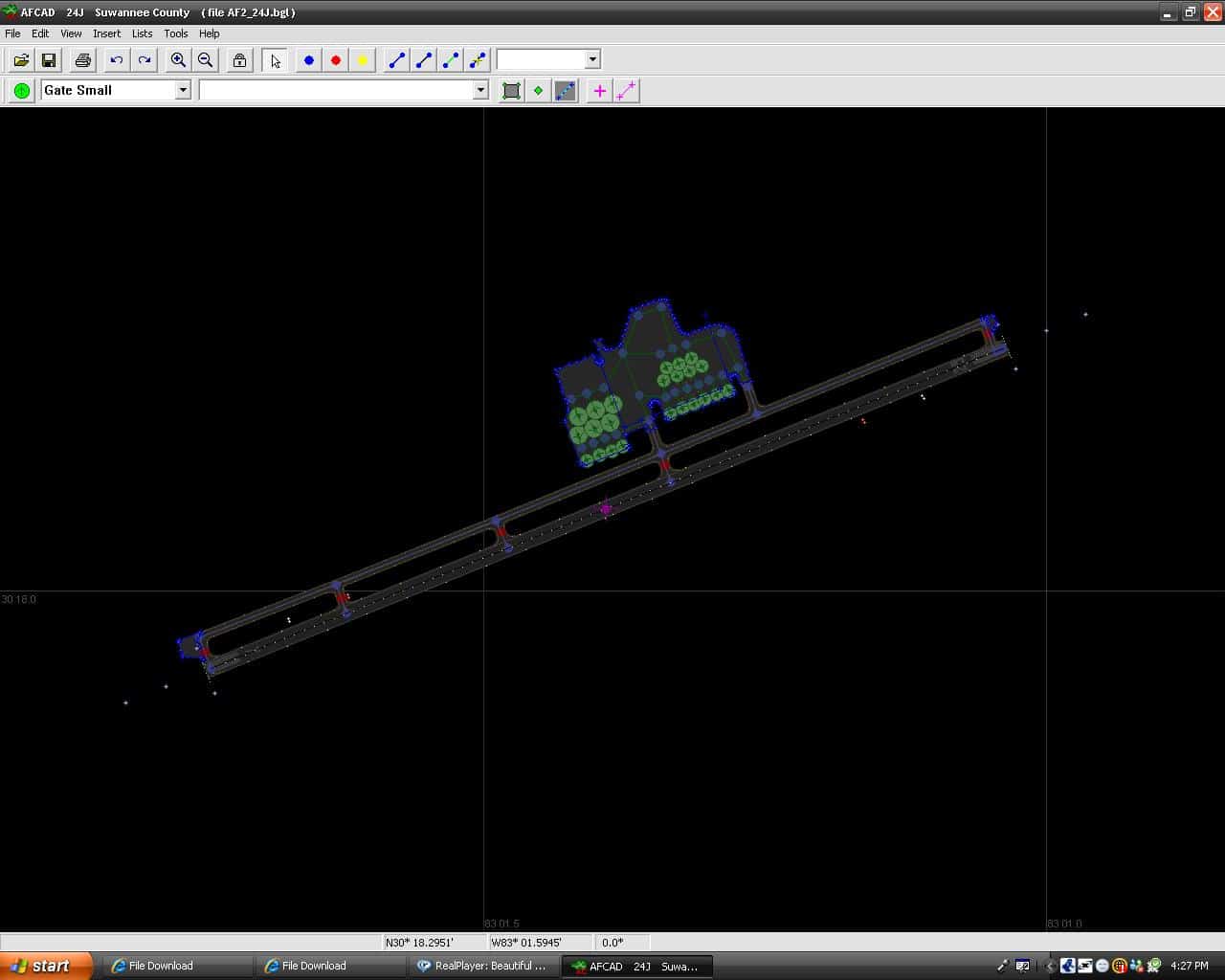1225x980 pixels.
Task: Undo the last edit
Action: click(x=117, y=60)
